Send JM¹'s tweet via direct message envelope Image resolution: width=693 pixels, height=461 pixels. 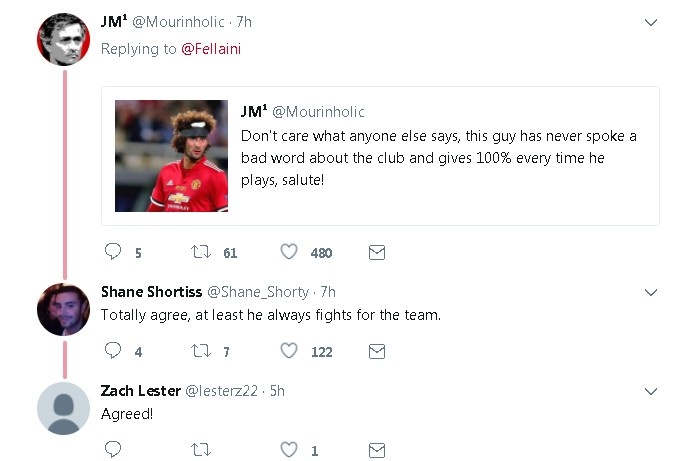pyautogui.click(x=377, y=253)
